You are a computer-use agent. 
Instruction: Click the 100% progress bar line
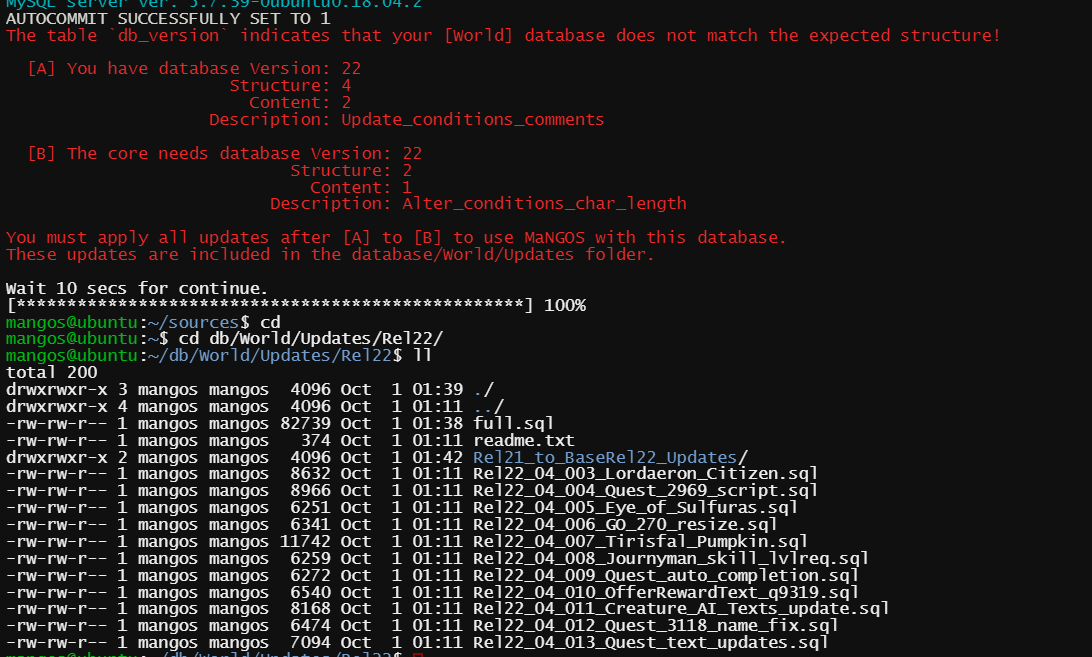click(296, 305)
